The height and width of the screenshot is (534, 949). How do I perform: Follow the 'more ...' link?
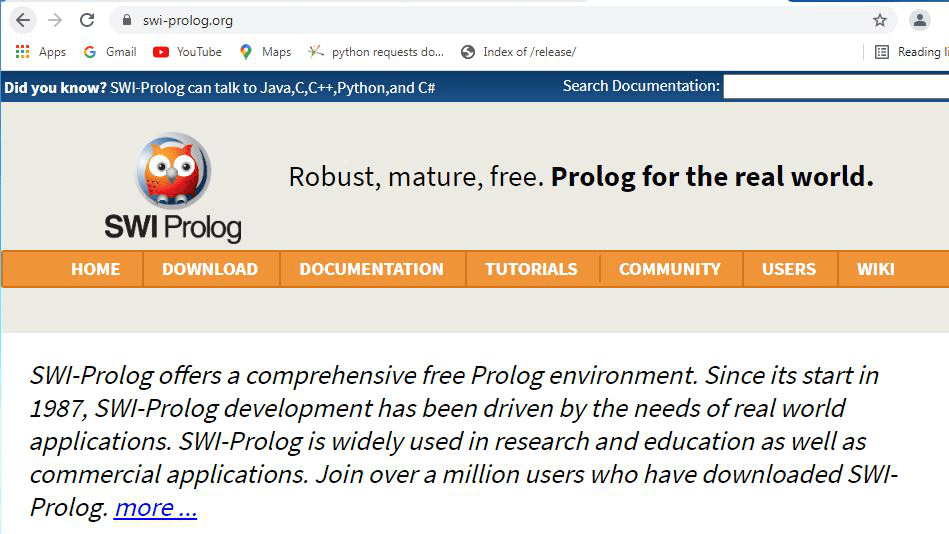pyautogui.click(x=156, y=507)
